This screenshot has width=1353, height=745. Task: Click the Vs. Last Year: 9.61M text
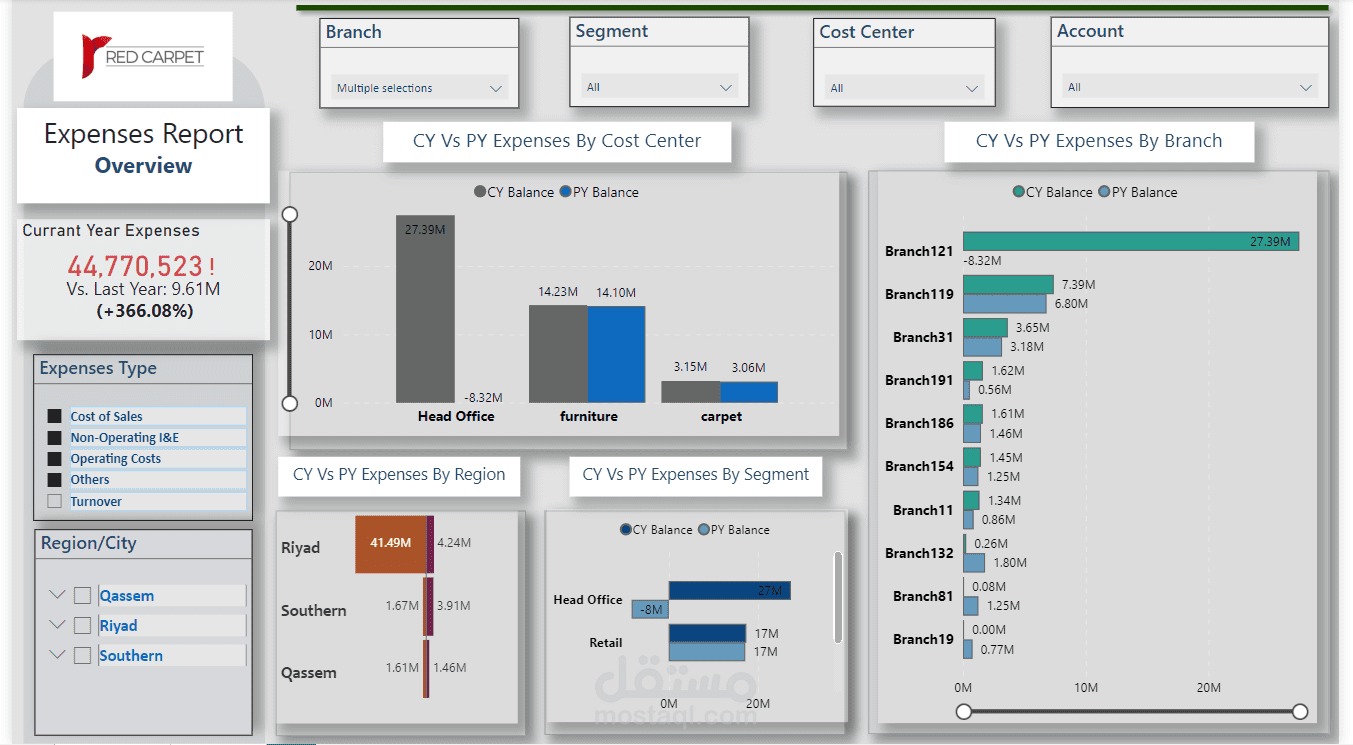143,289
